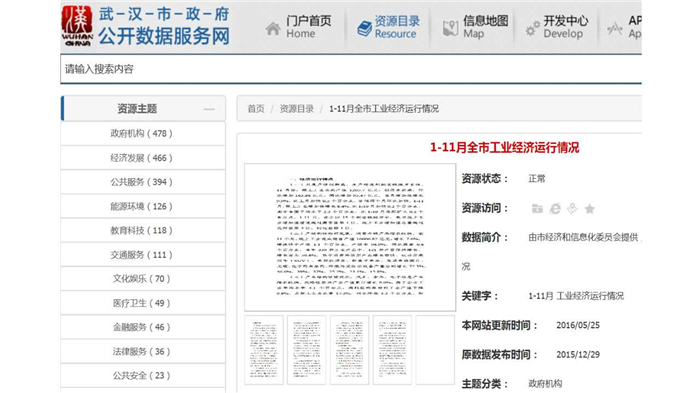Viewport: 700px width, 393px height.
Task: Click the keyword text 1-11月 工业经济运行情况
Action: coord(576,296)
